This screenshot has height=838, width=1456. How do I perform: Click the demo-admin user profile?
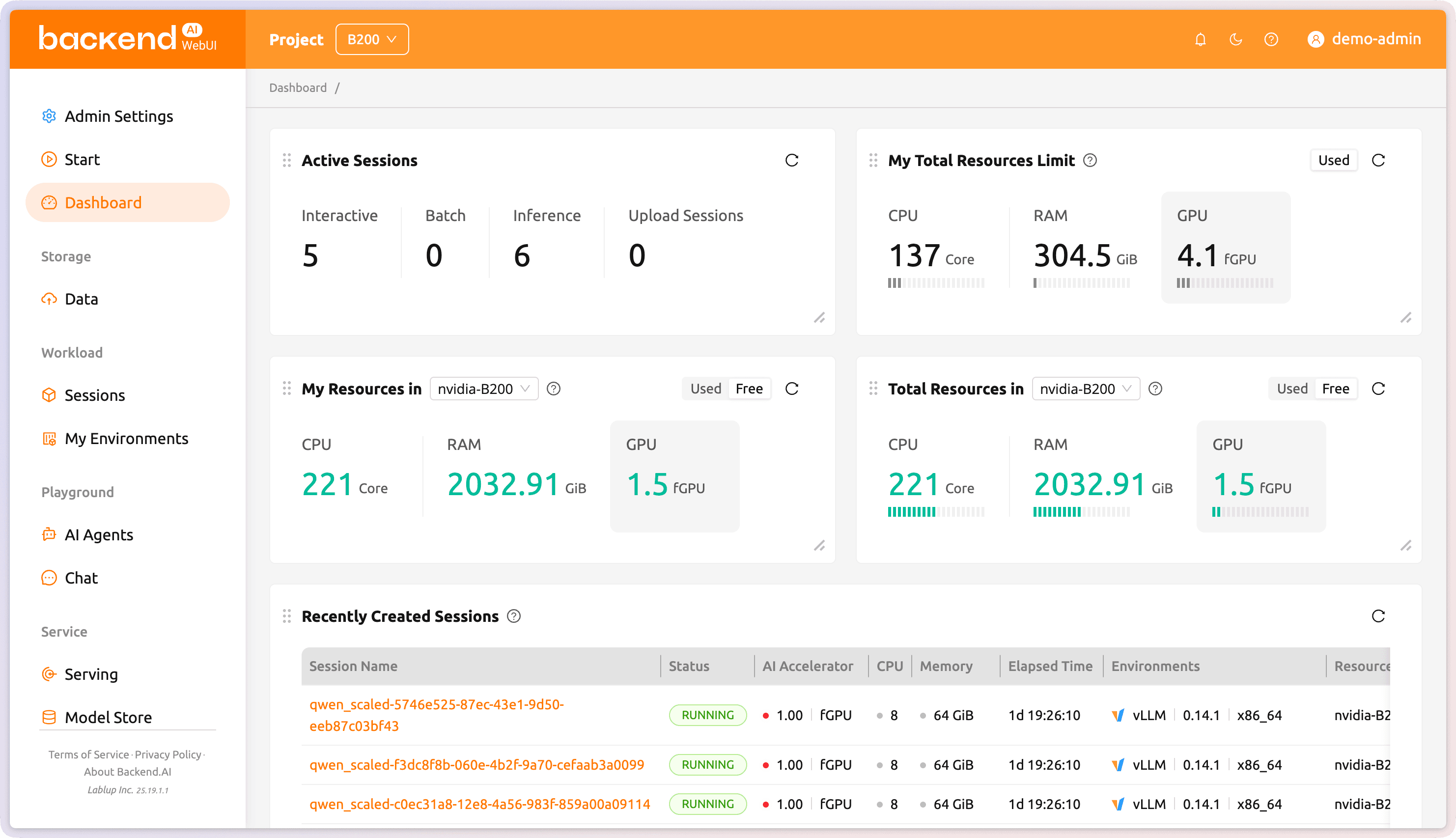point(1367,39)
